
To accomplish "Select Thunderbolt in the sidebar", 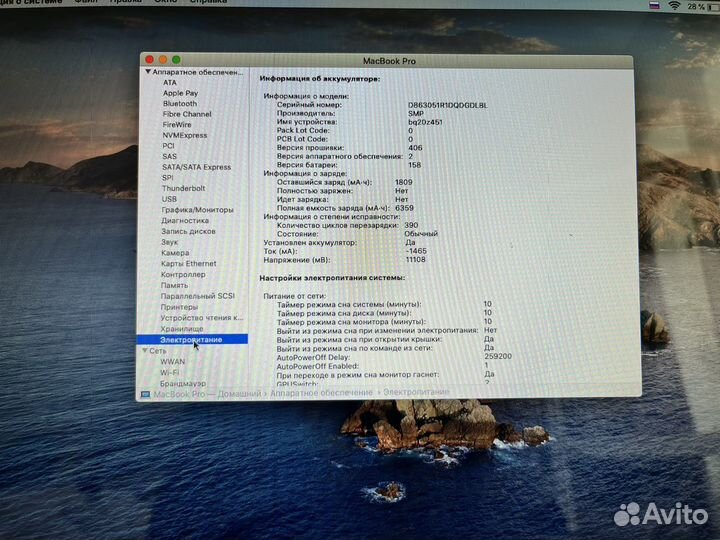I will 183,188.
